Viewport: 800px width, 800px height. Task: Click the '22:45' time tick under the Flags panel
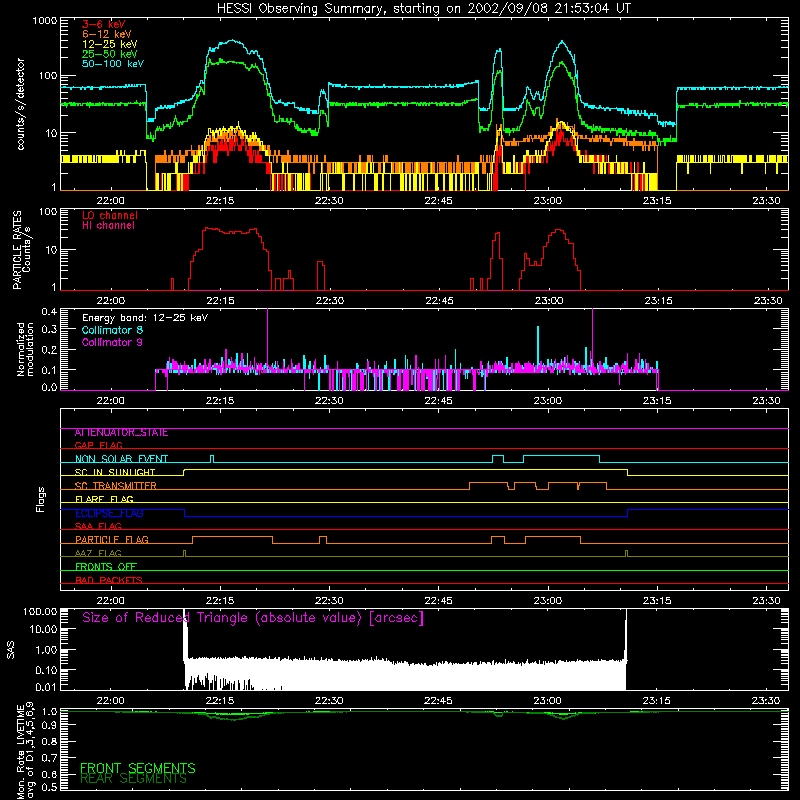(x=439, y=601)
